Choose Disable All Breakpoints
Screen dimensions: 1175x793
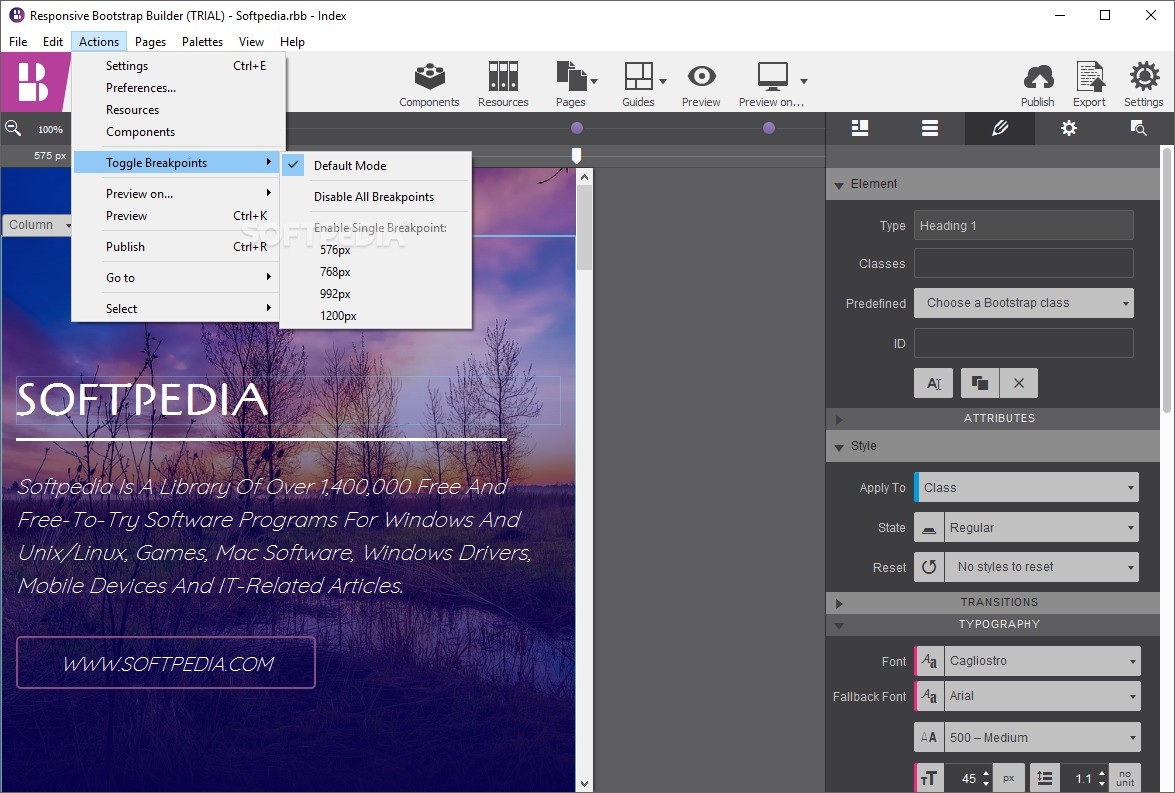373,196
